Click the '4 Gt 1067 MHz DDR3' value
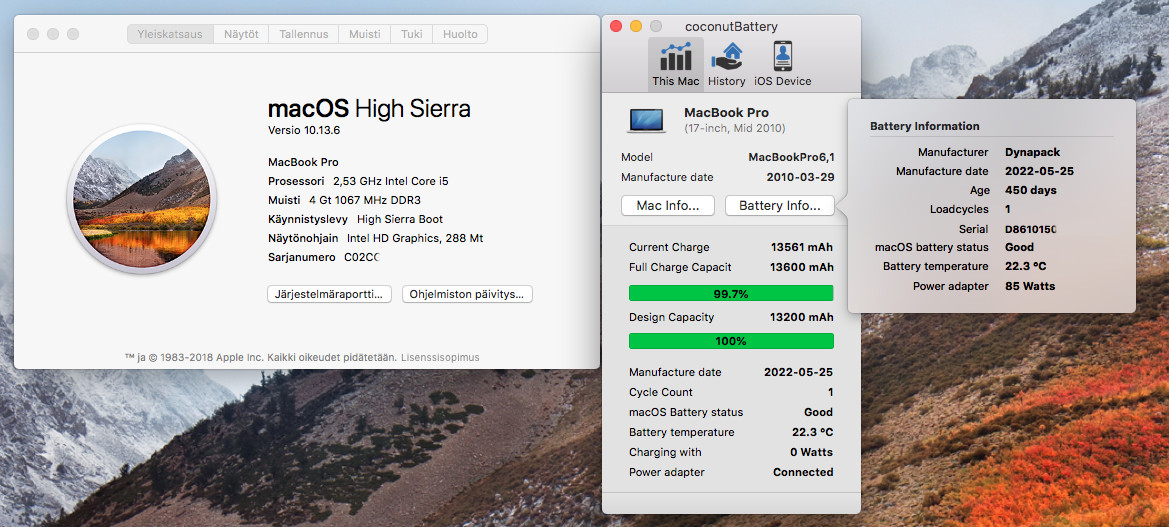The image size is (1169, 527). 365,200
